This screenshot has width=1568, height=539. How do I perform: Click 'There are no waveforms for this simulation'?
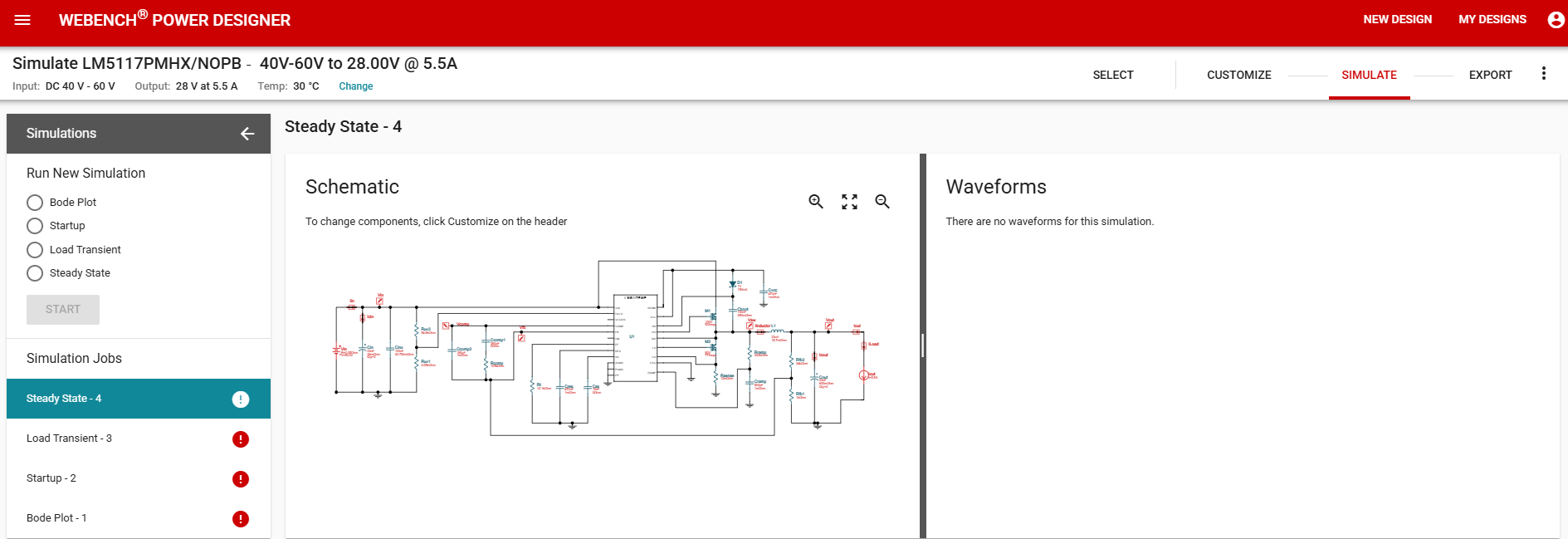click(x=1049, y=222)
